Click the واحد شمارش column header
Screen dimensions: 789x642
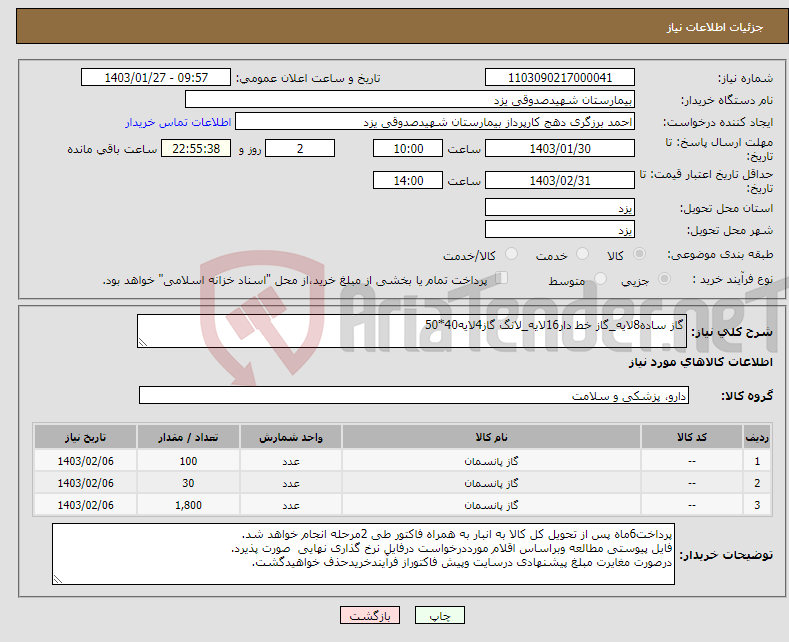[x=291, y=437]
